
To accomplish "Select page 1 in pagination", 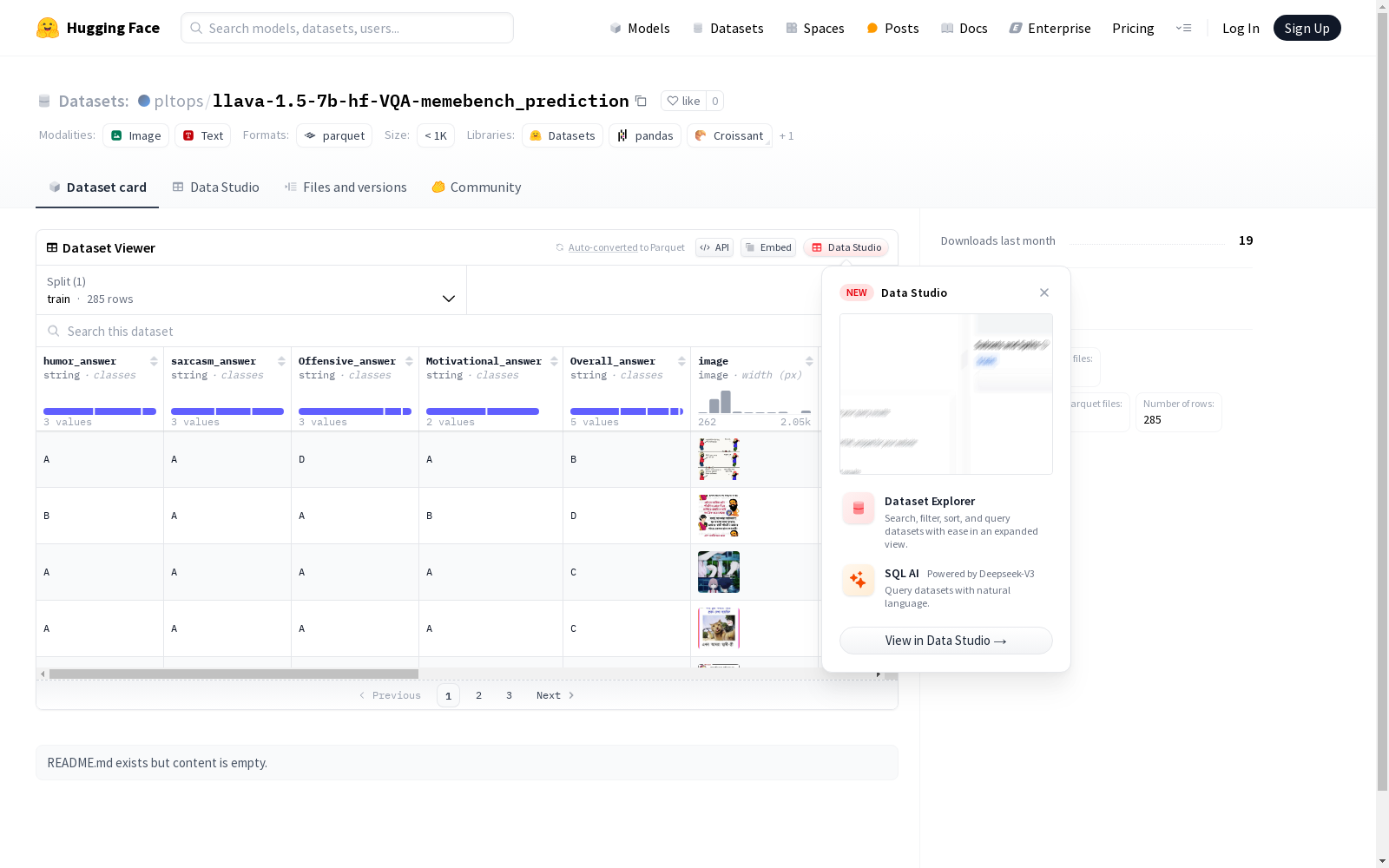I will click(448, 695).
